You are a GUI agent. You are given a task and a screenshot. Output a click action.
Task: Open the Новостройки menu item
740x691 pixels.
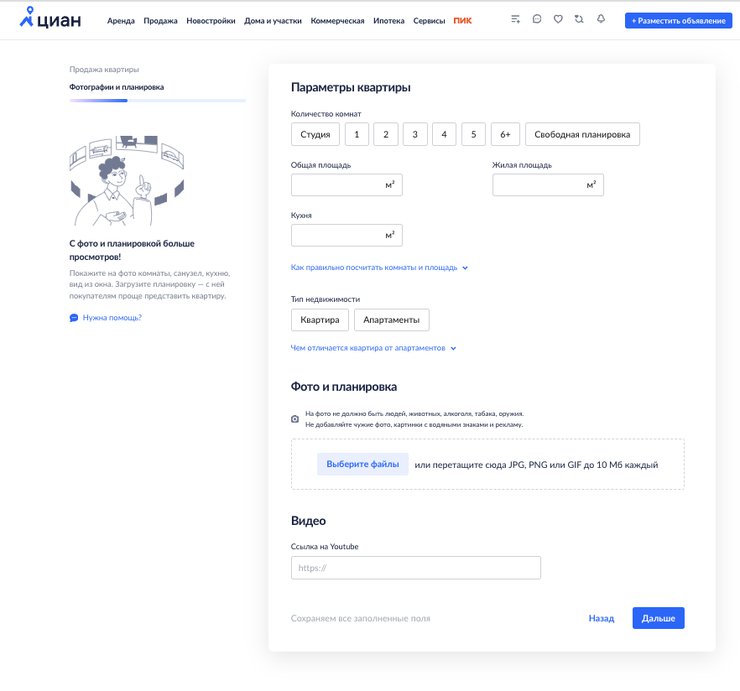(211, 20)
